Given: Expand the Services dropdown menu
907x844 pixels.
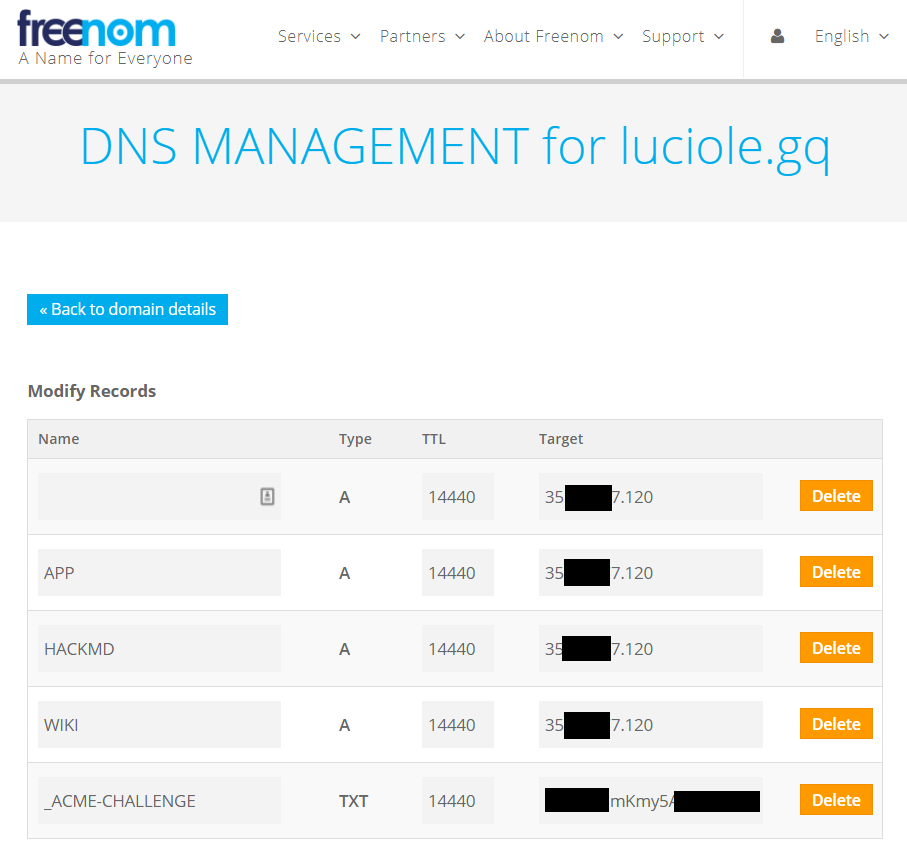Looking at the screenshot, I should pos(319,36).
